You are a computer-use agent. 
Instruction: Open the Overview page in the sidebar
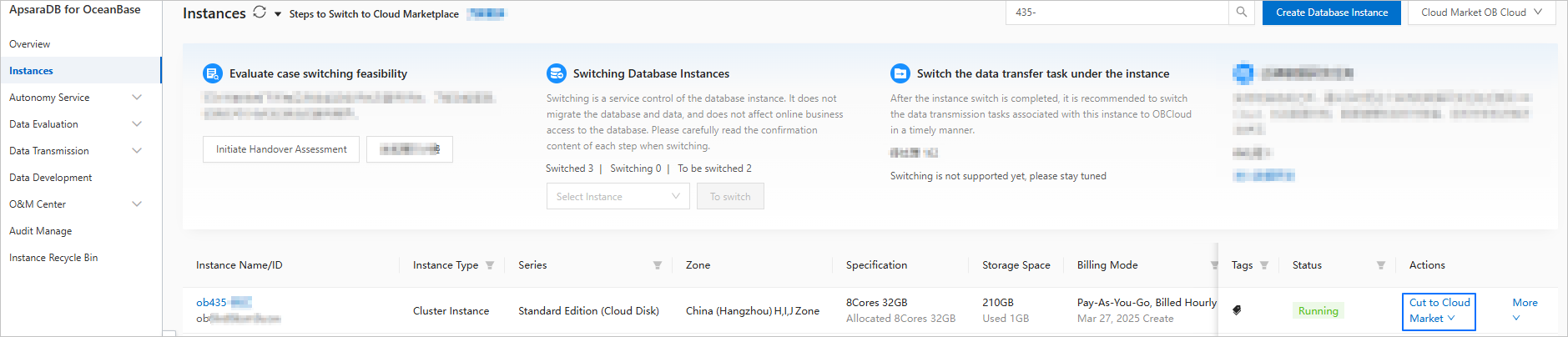[30, 44]
